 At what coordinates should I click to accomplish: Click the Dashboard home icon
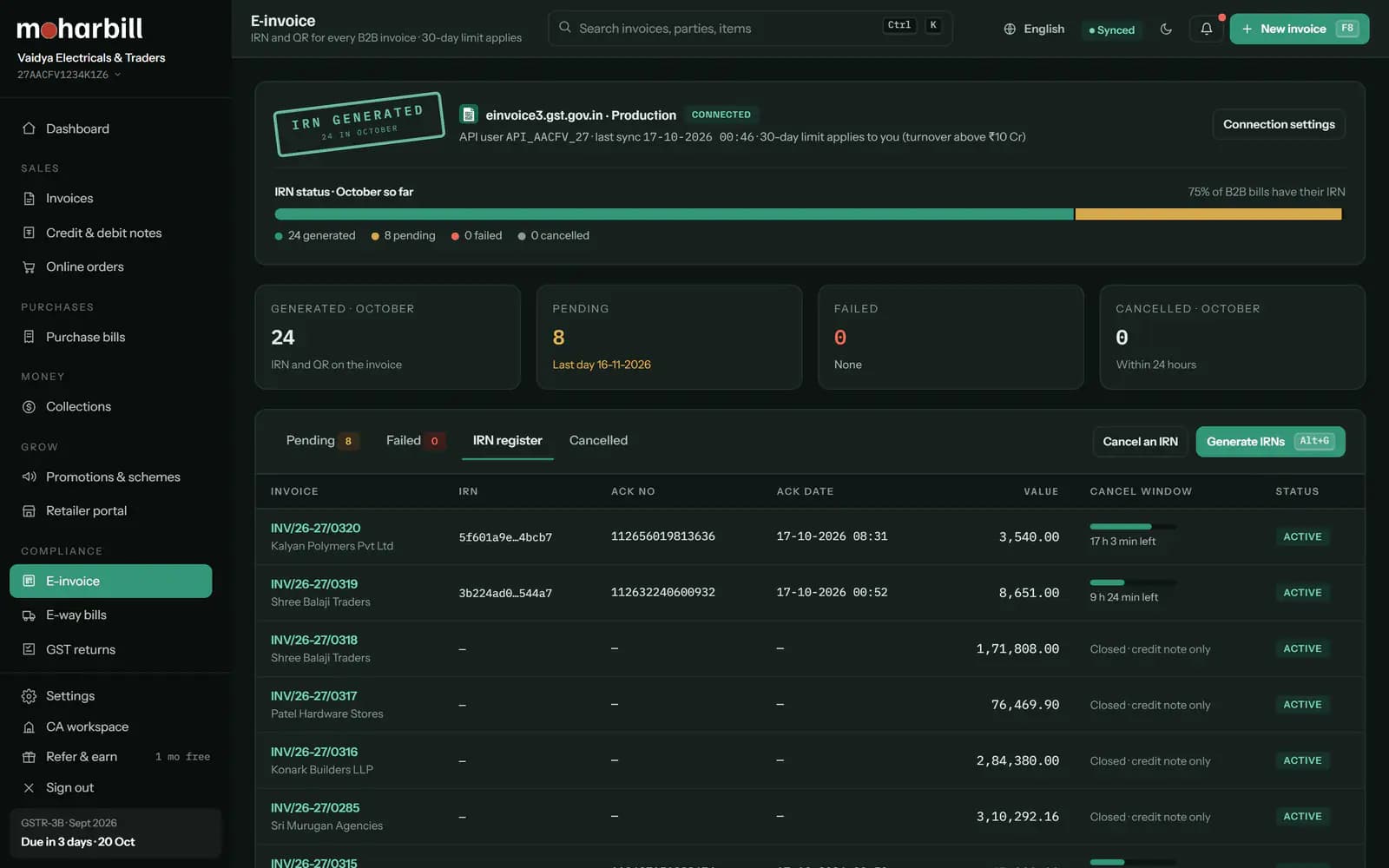pyautogui.click(x=29, y=128)
